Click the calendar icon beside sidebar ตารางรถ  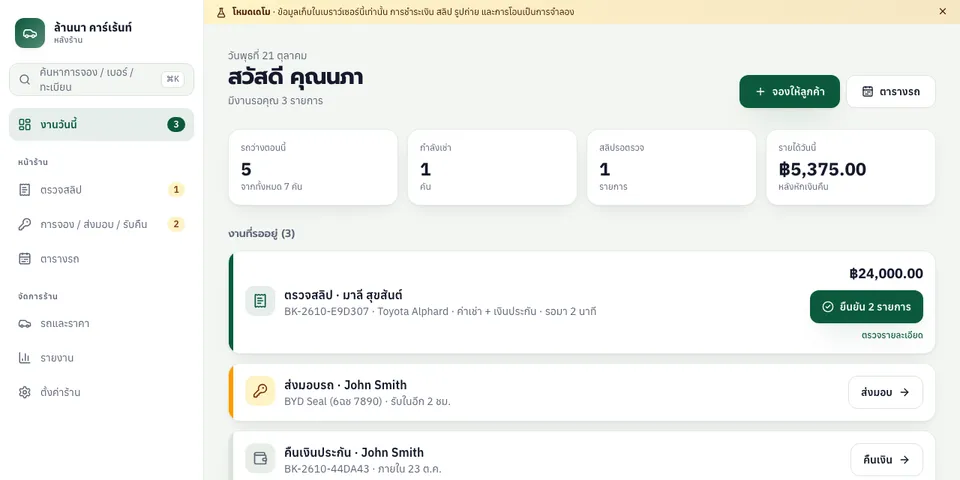click(x=24, y=258)
